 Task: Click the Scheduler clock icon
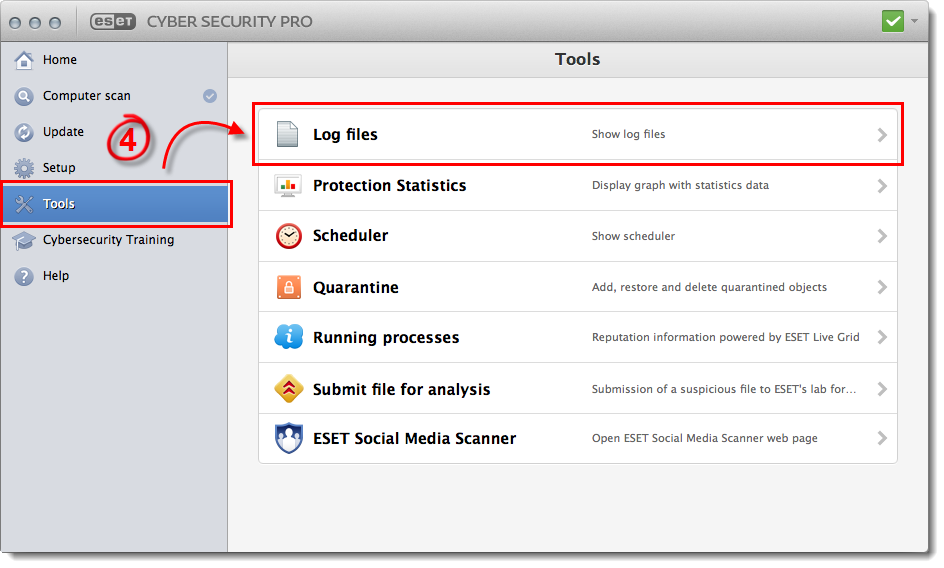click(x=288, y=236)
